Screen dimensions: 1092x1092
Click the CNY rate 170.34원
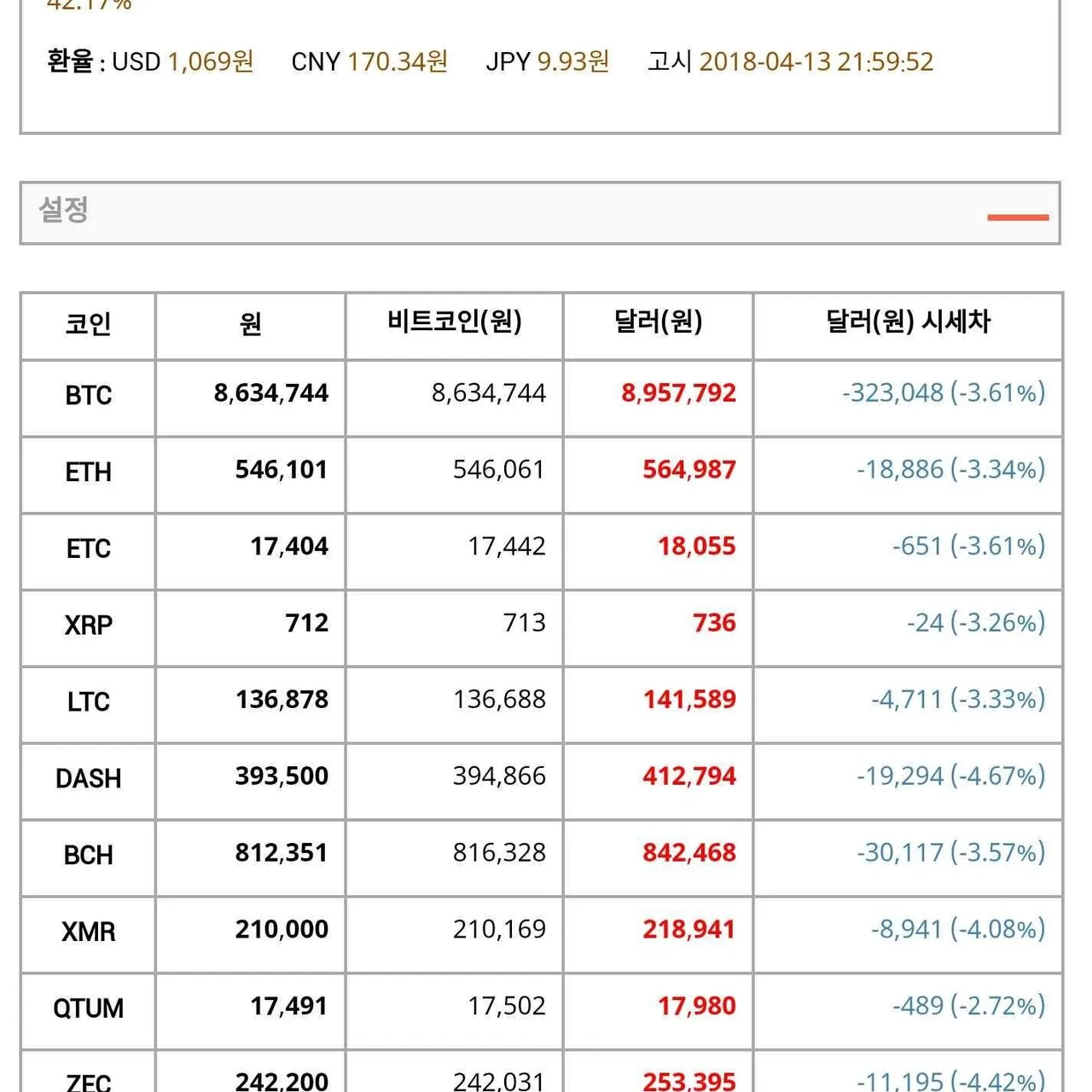[398, 61]
